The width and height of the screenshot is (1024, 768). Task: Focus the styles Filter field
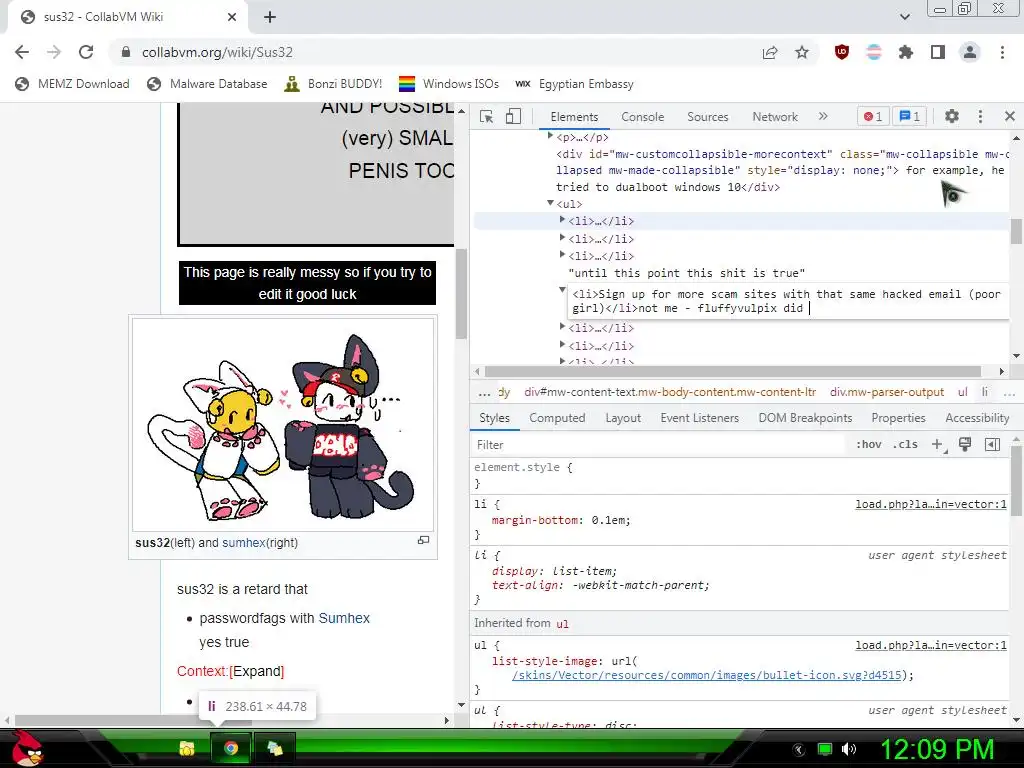(x=660, y=445)
